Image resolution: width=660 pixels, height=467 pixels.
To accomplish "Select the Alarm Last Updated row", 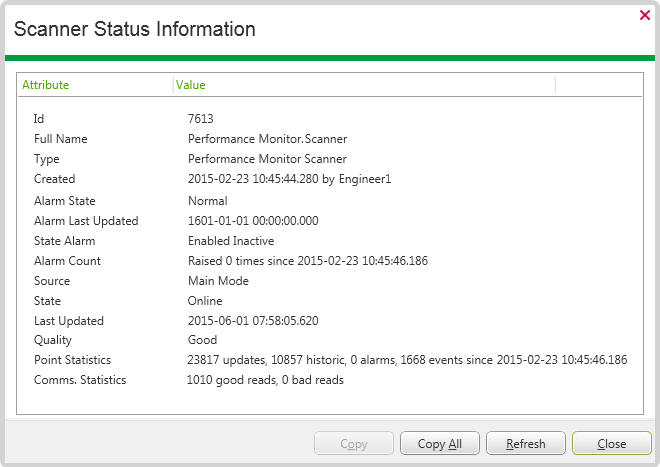I will (86, 221).
